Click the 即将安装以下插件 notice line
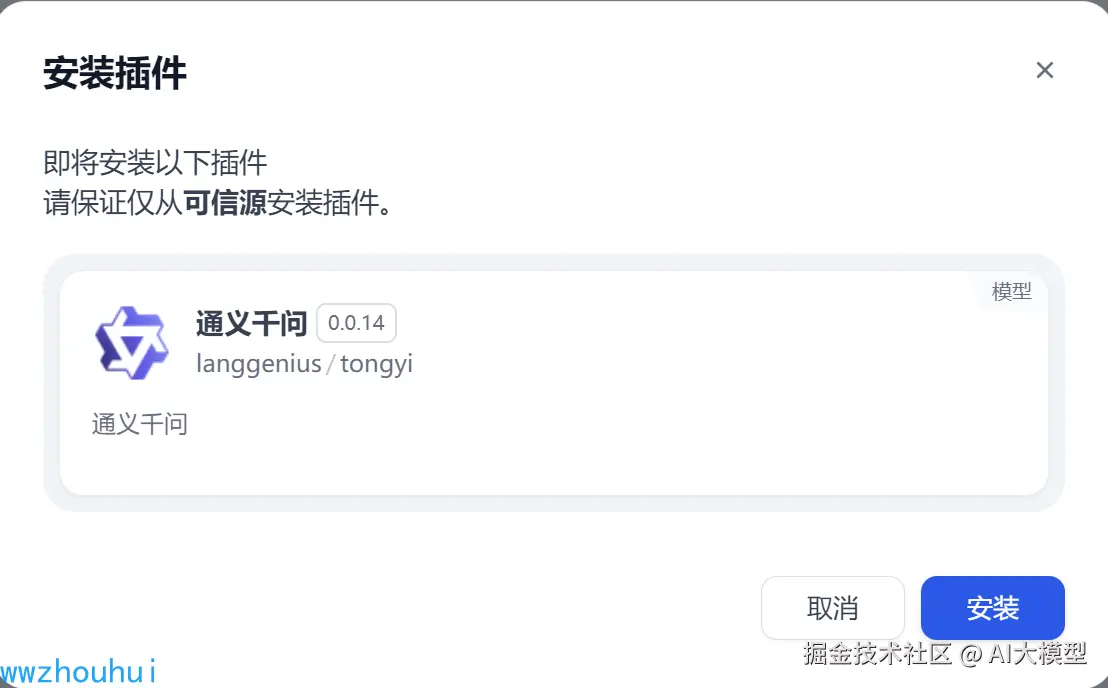The height and width of the screenshot is (688, 1108). click(x=155, y=162)
